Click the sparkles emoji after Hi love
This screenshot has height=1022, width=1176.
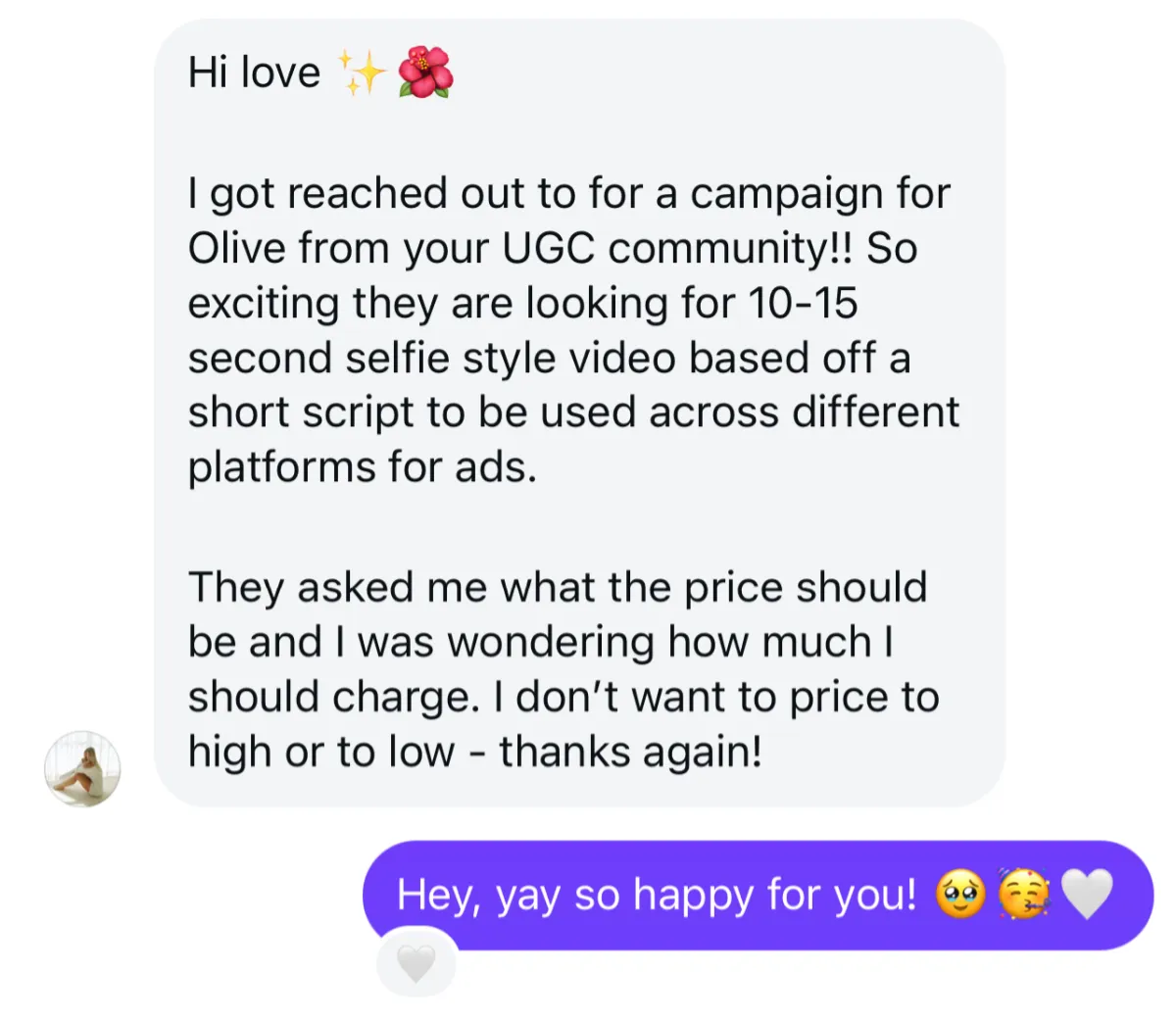[361, 73]
